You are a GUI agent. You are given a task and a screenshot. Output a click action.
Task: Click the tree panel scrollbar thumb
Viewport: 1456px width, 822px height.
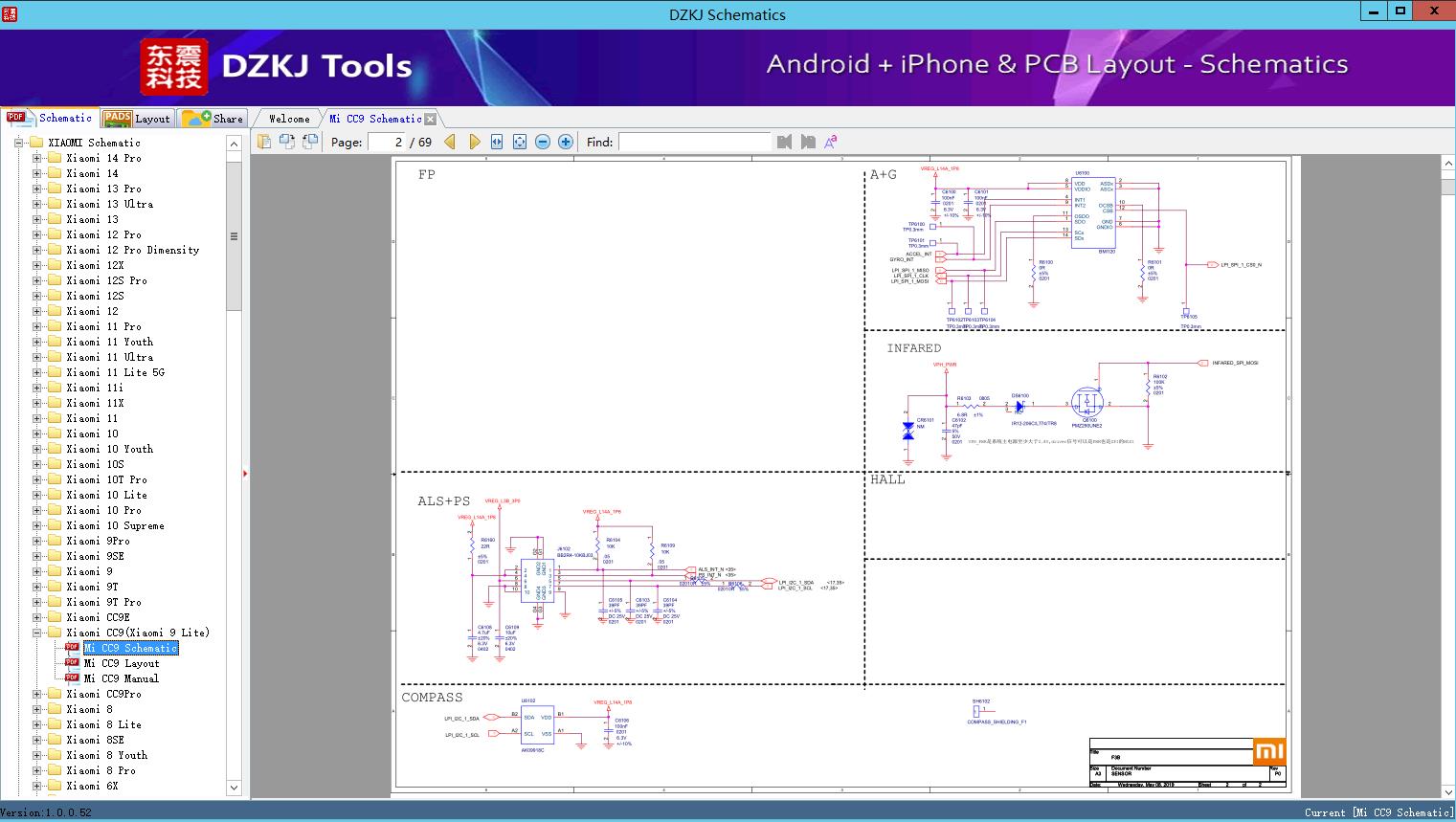tap(234, 234)
